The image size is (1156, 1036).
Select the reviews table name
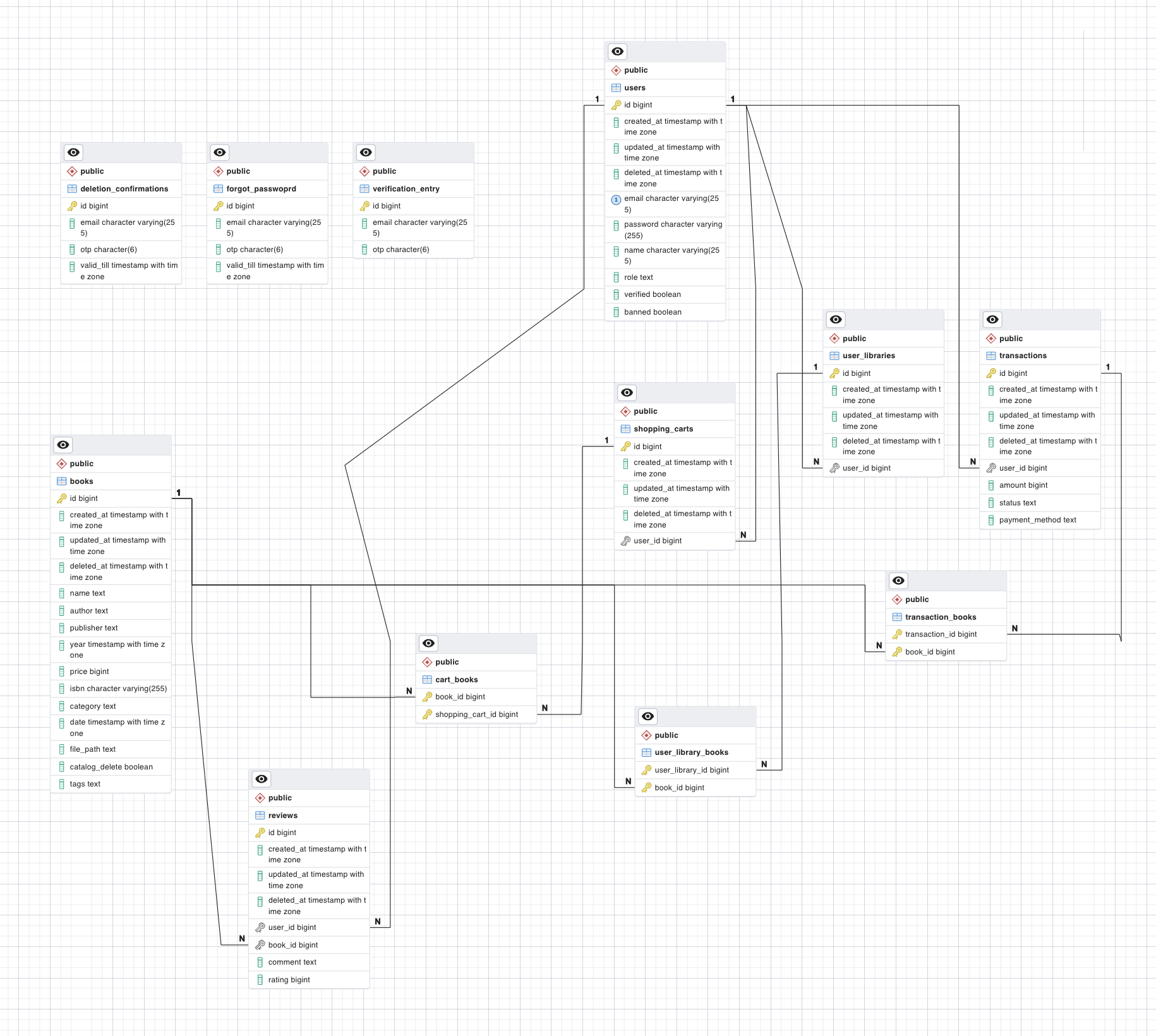(x=283, y=816)
